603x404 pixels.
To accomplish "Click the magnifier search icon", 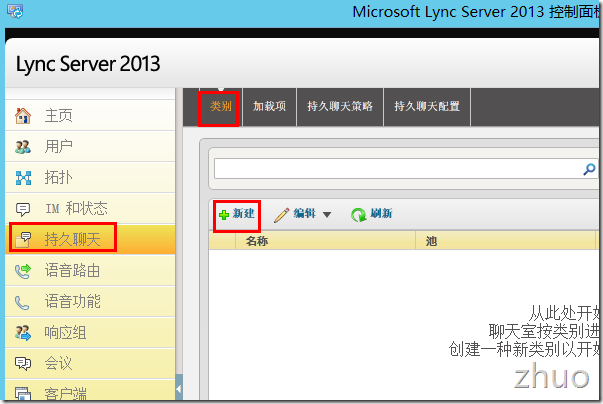I will coord(589,169).
